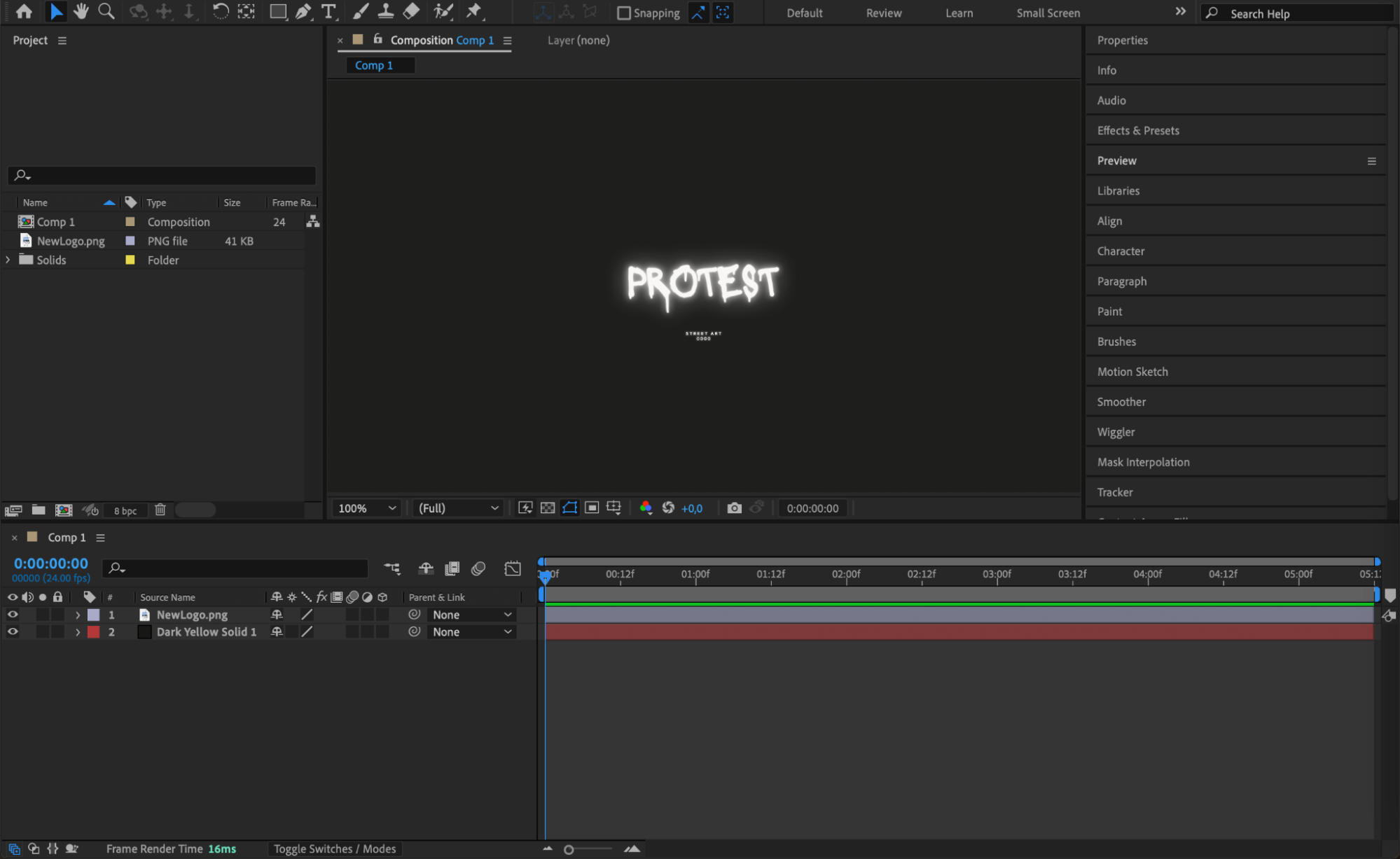This screenshot has height=859, width=1400.
Task: Select the Rotation tool
Action: pyautogui.click(x=220, y=11)
